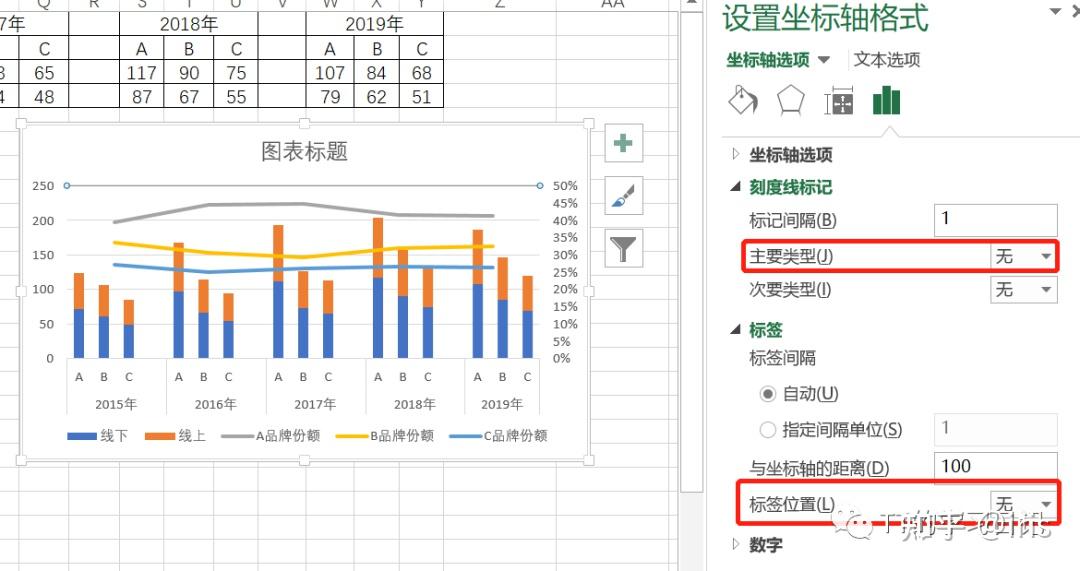Screen dimensions: 1080x571
Task: Switch to the 文本选项 tab
Action: [886, 60]
